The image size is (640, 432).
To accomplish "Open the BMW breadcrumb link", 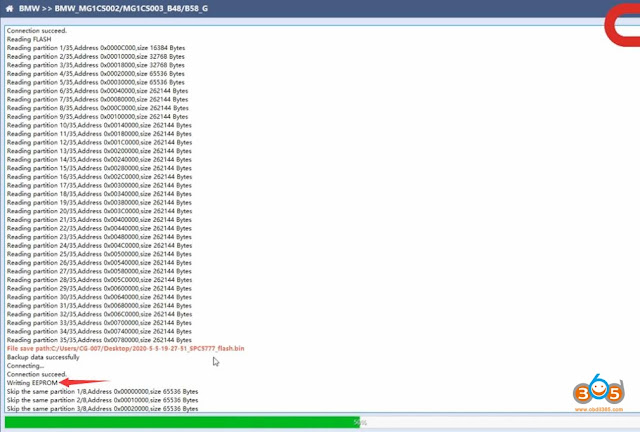I will tap(29, 8).
